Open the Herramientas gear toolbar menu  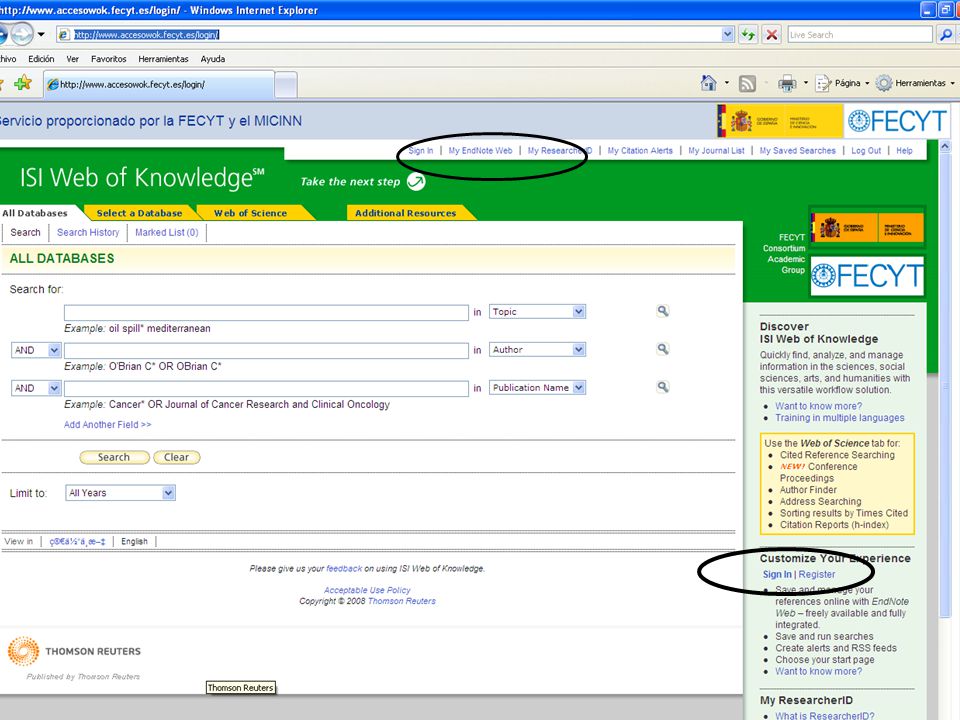(x=914, y=83)
